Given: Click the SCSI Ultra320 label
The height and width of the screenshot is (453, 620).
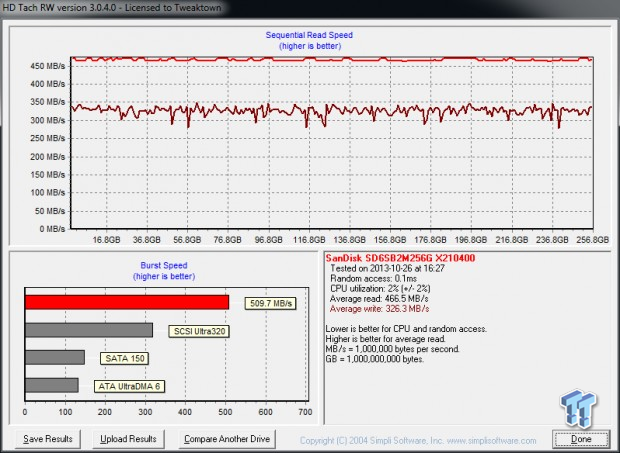Looking at the screenshot, I should (199, 331).
